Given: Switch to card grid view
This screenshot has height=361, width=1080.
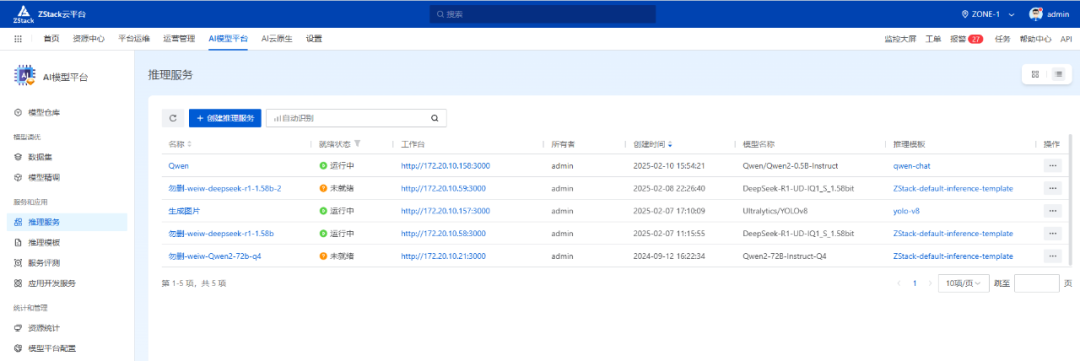Looking at the screenshot, I should [x=1035, y=74].
